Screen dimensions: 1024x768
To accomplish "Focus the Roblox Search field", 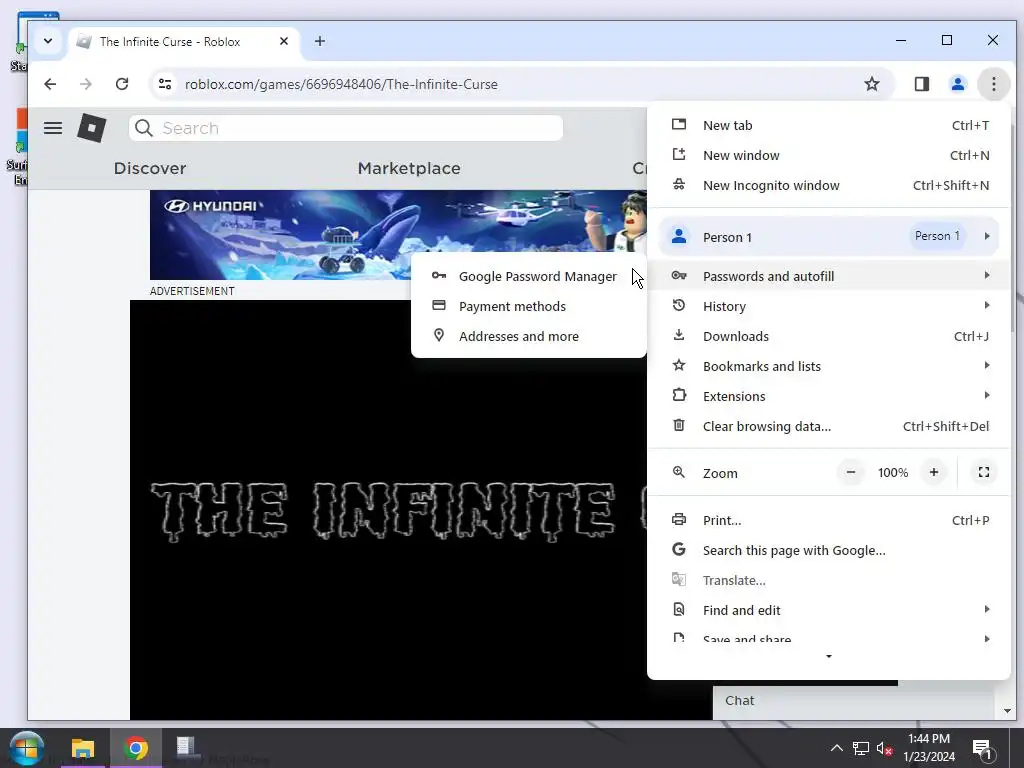I will (346, 128).
